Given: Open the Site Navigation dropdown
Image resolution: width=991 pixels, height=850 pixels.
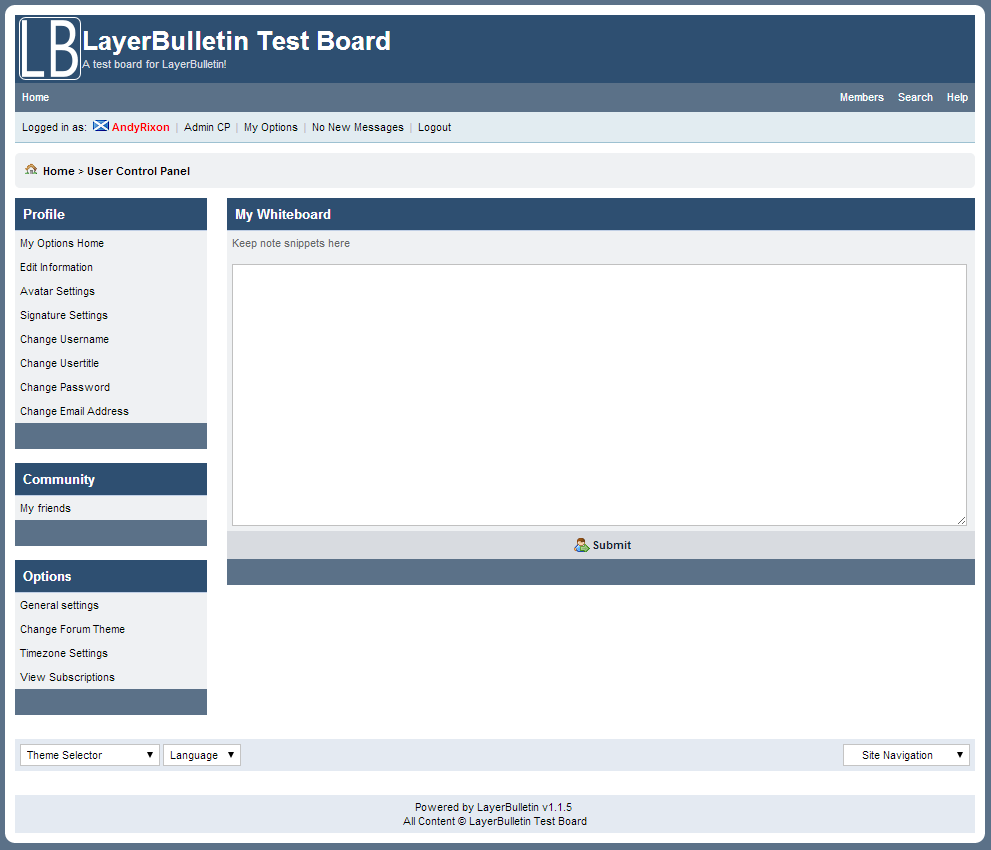Looking at the screenshot, I should click(x=905, y=754).
